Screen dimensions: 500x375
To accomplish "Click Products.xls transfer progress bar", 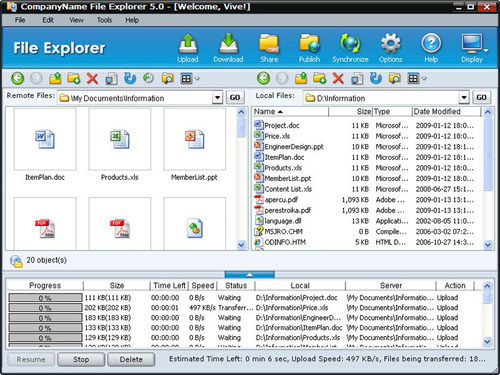I will (x=45, y=338).
